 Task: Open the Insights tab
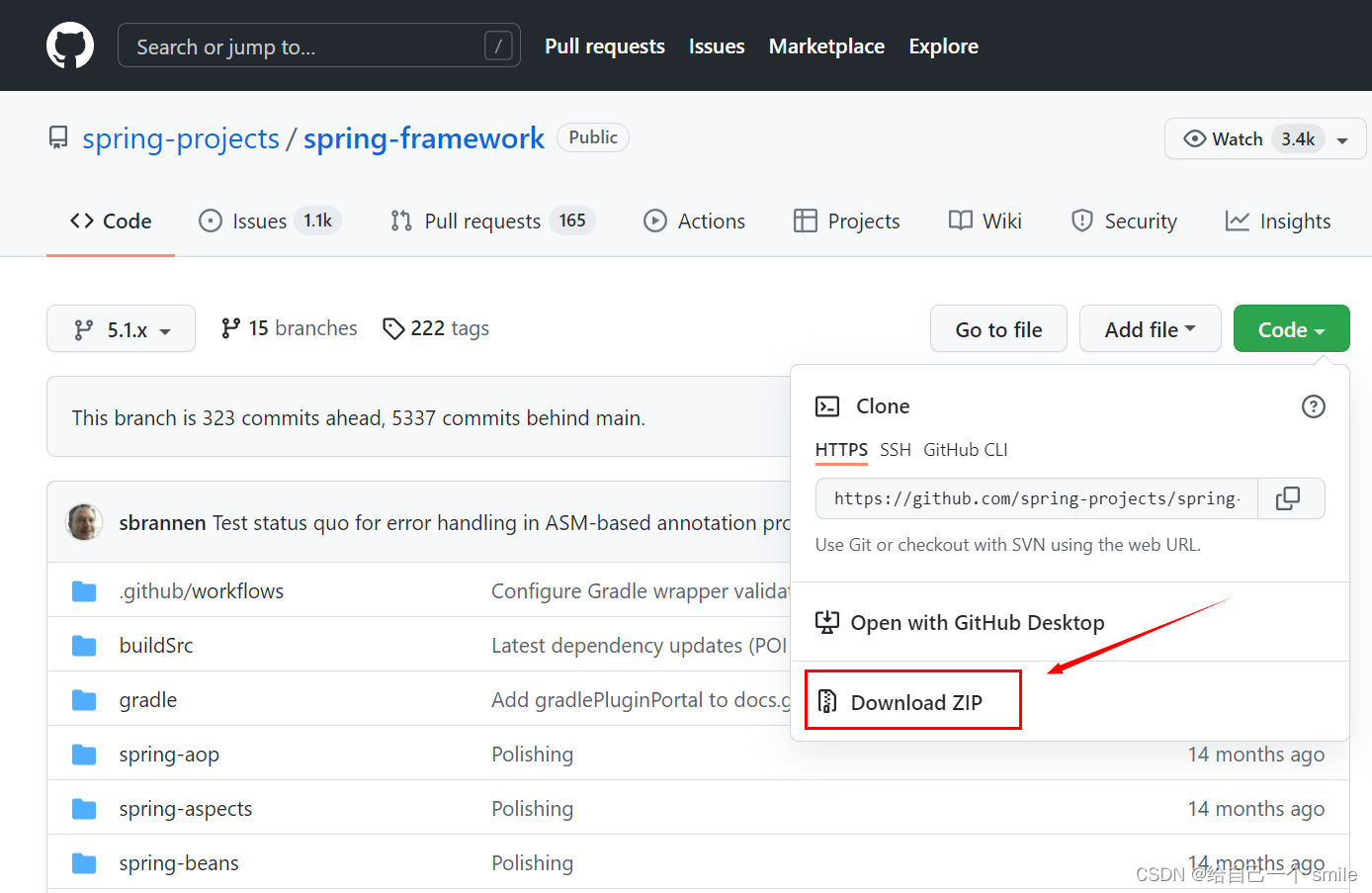pos(1278,221)
